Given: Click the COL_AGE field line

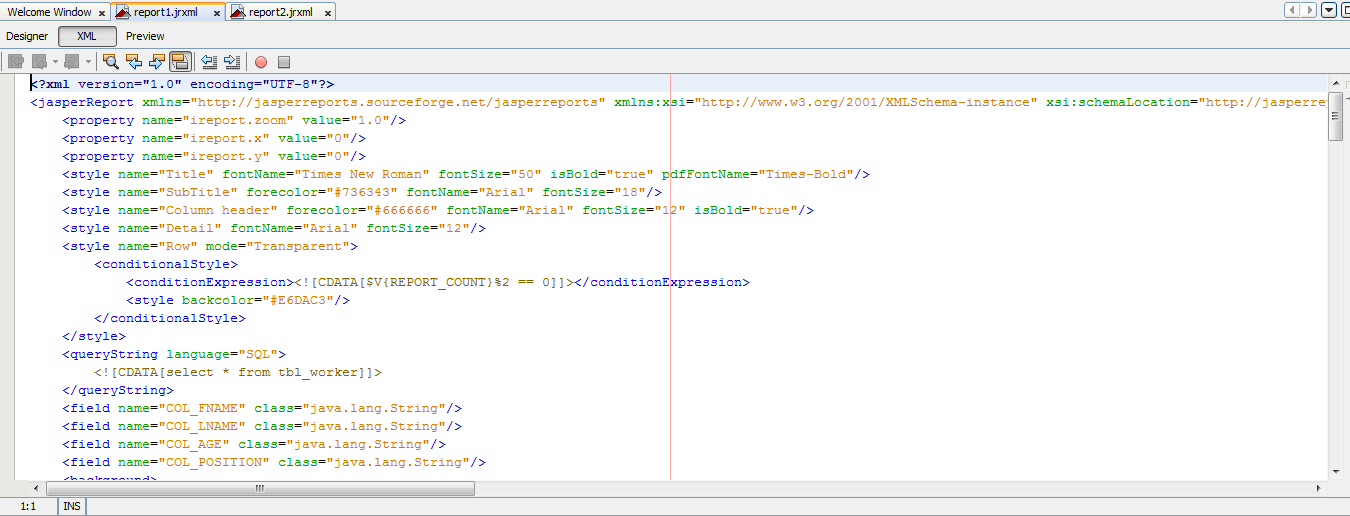Looking at the screenshot, I should (x=254, y=444).
